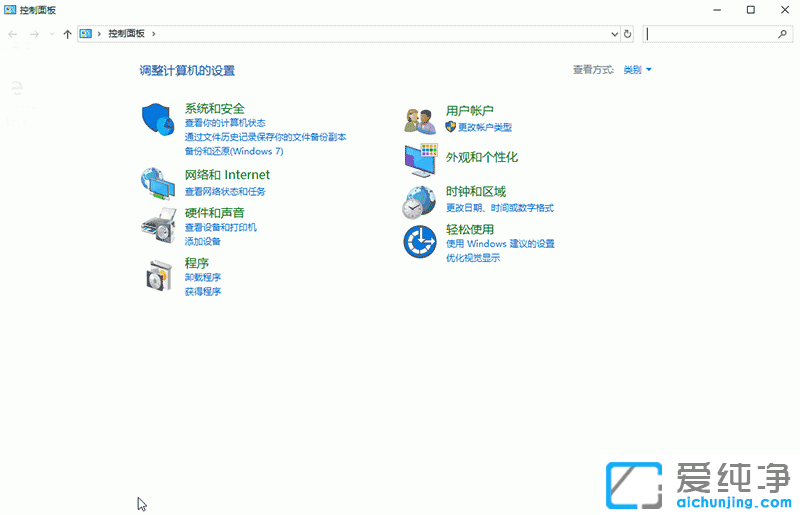Image resolution: width=800 pixels, height=515 pixels.
Task: Click the 查看网络状态和任务 link
Action: tap(225, 191)
